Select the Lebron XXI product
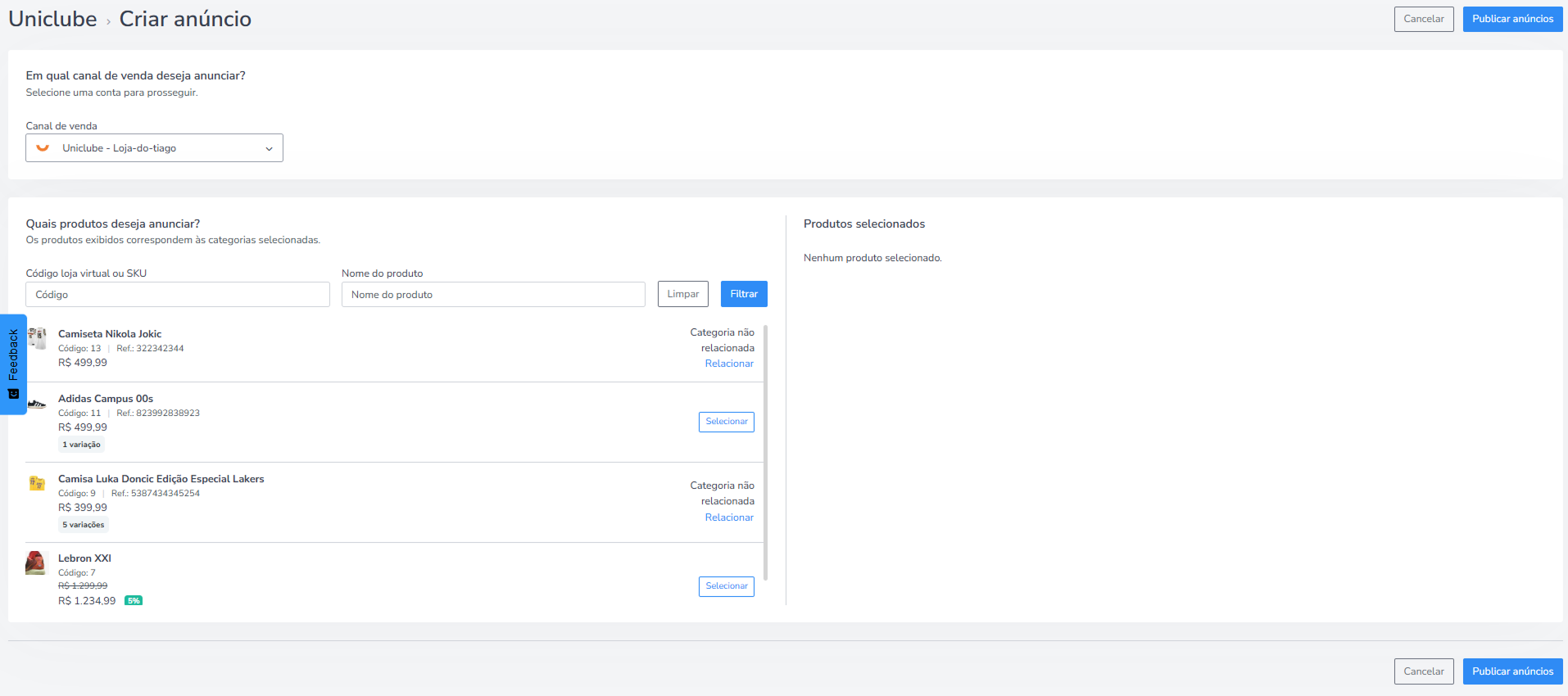Screen dimensions: 1568x696 (x=727, y=586)
